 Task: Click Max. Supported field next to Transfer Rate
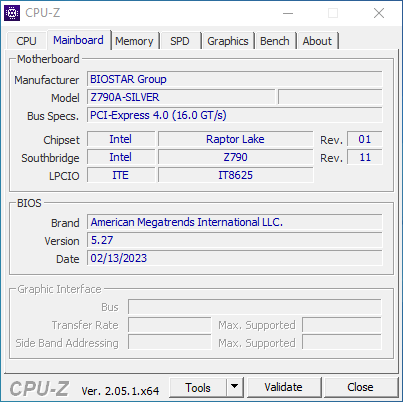pyautogui.click(x=342, y=325)
